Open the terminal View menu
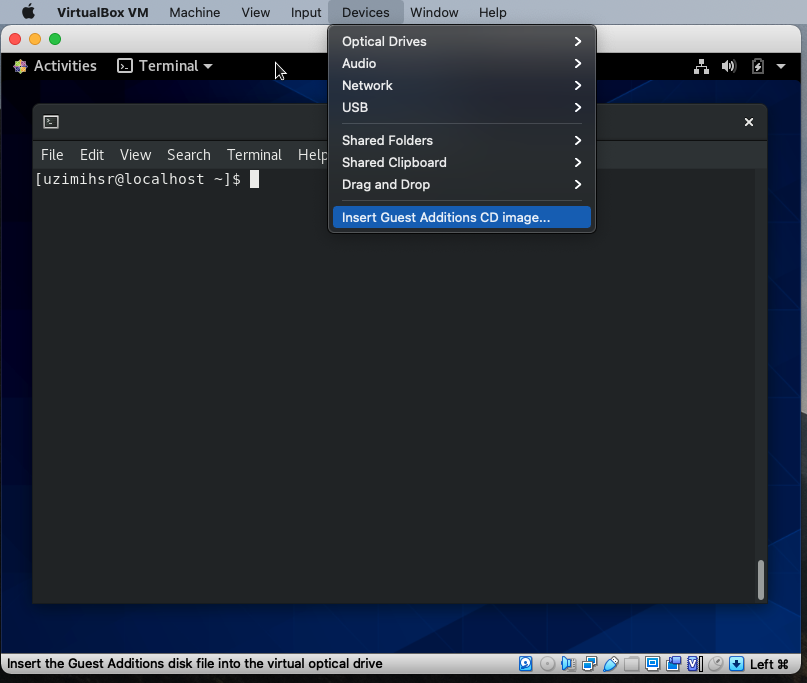The image size is (807, 683). 135,155
